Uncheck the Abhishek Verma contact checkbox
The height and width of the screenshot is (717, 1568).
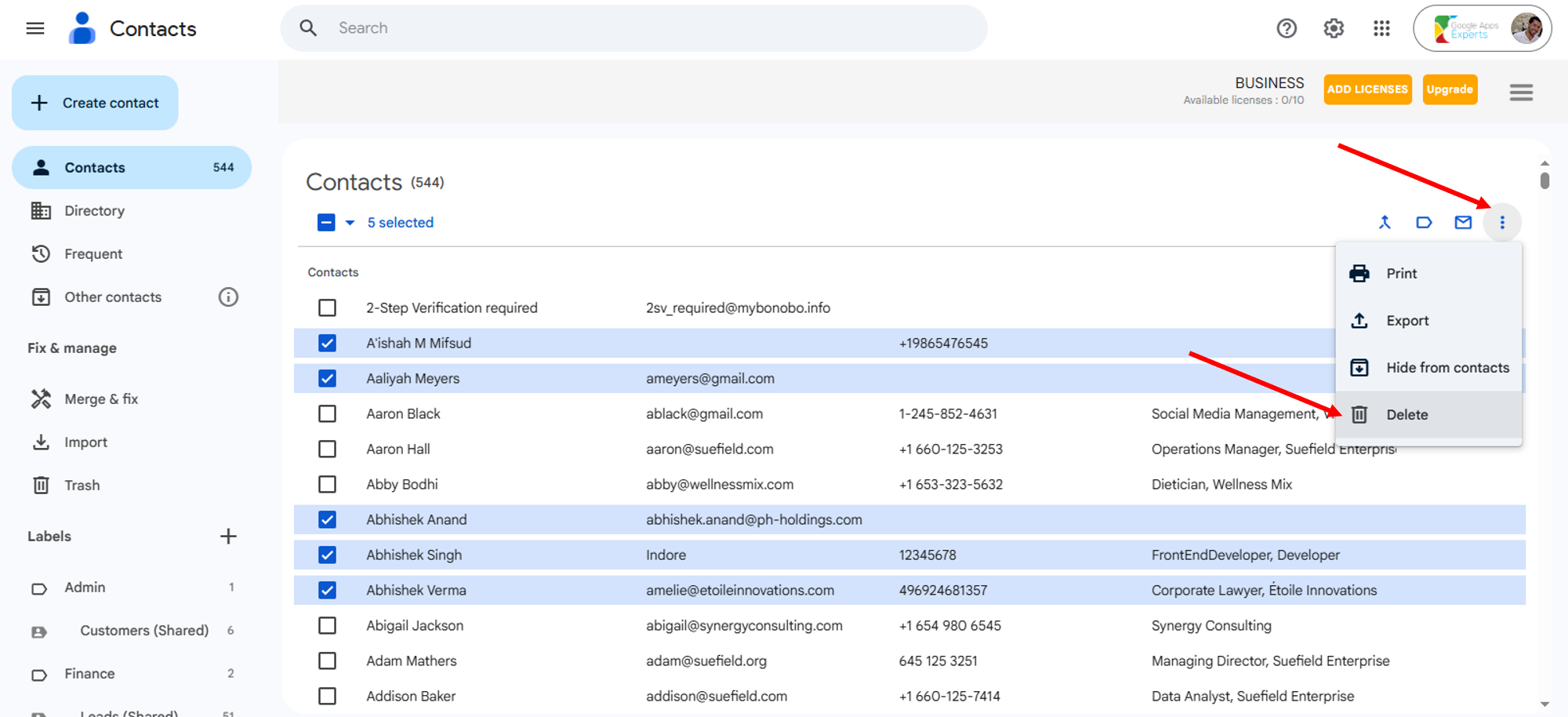tap(328, 591)
